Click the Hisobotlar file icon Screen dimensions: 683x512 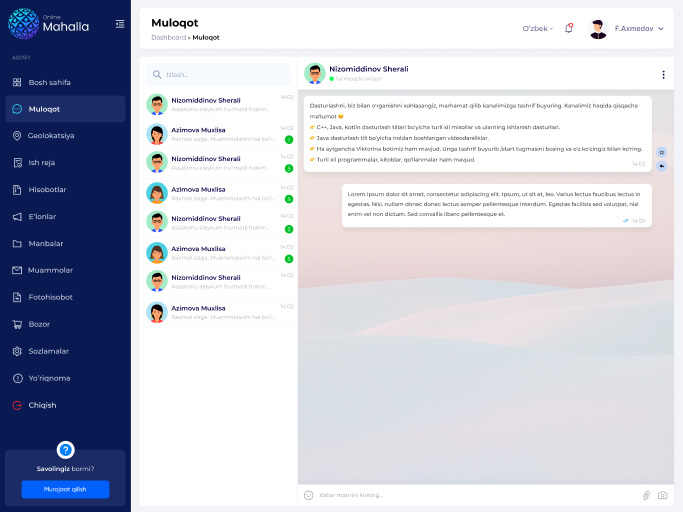[17, 190]
